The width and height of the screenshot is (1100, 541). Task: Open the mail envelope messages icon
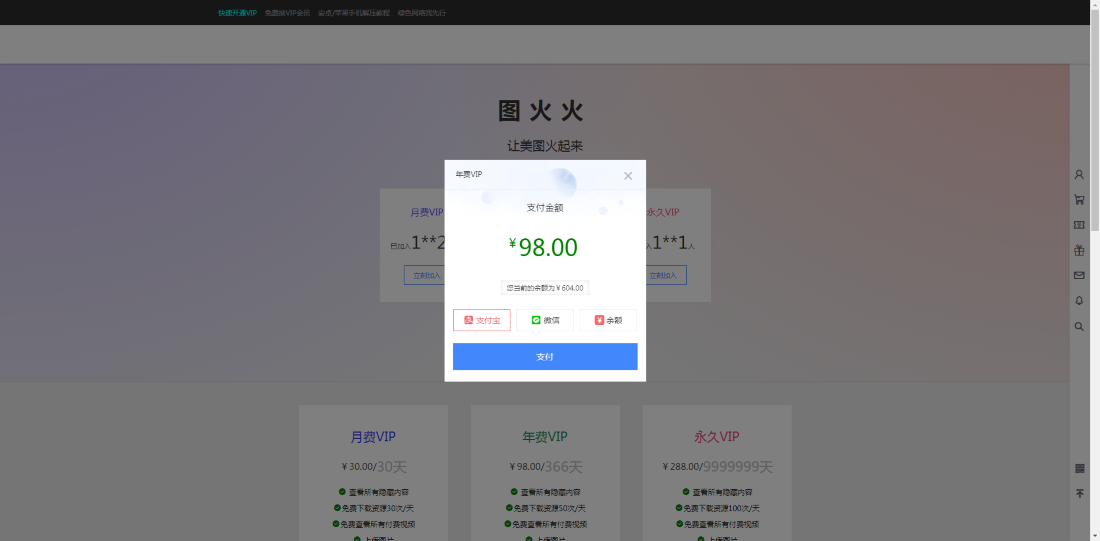(1079, 275)
